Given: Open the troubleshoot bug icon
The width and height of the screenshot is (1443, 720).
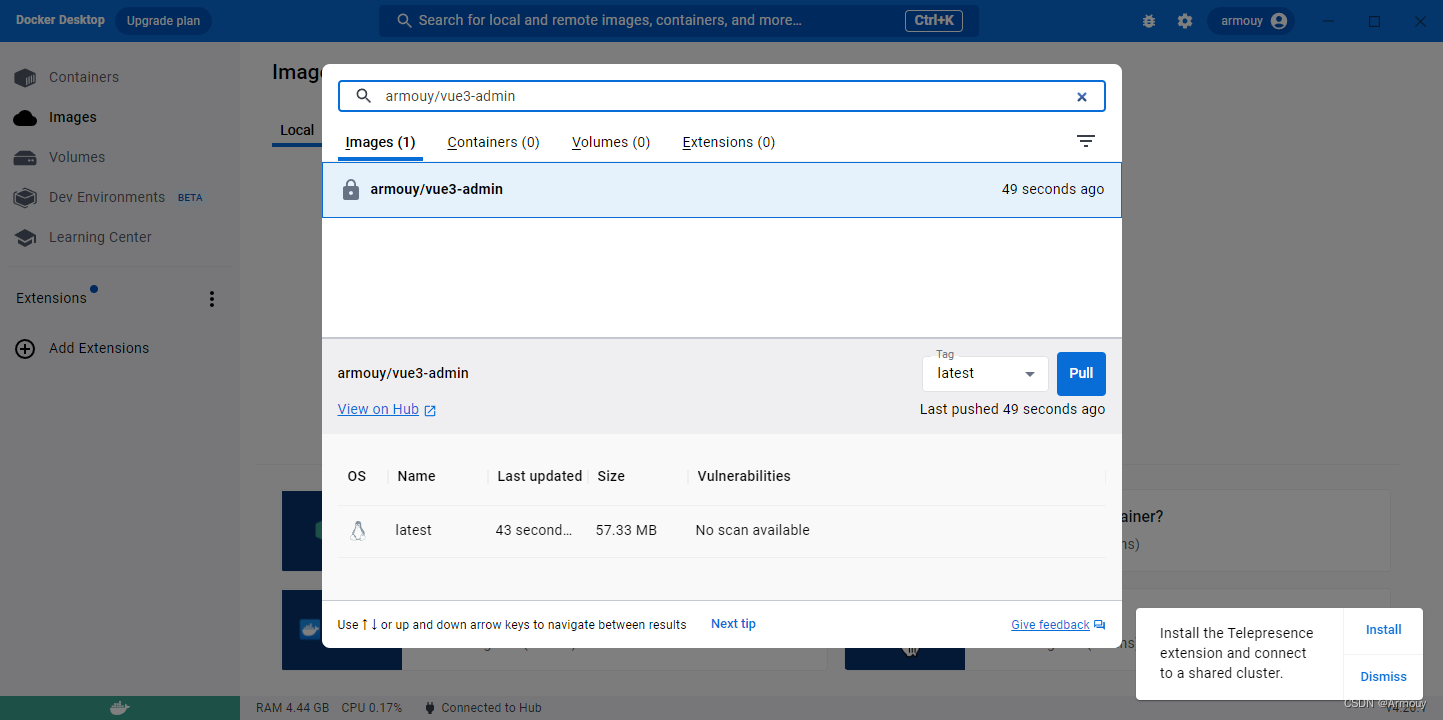Looking at the screenshot, I should (1148, 21).
